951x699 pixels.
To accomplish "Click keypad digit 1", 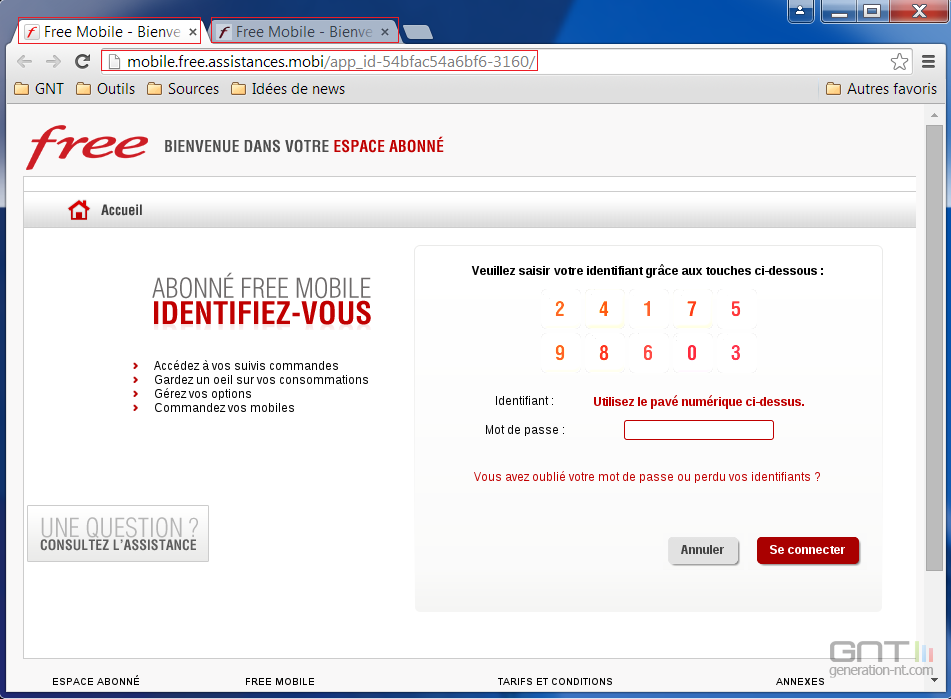I will pos(648,309).
